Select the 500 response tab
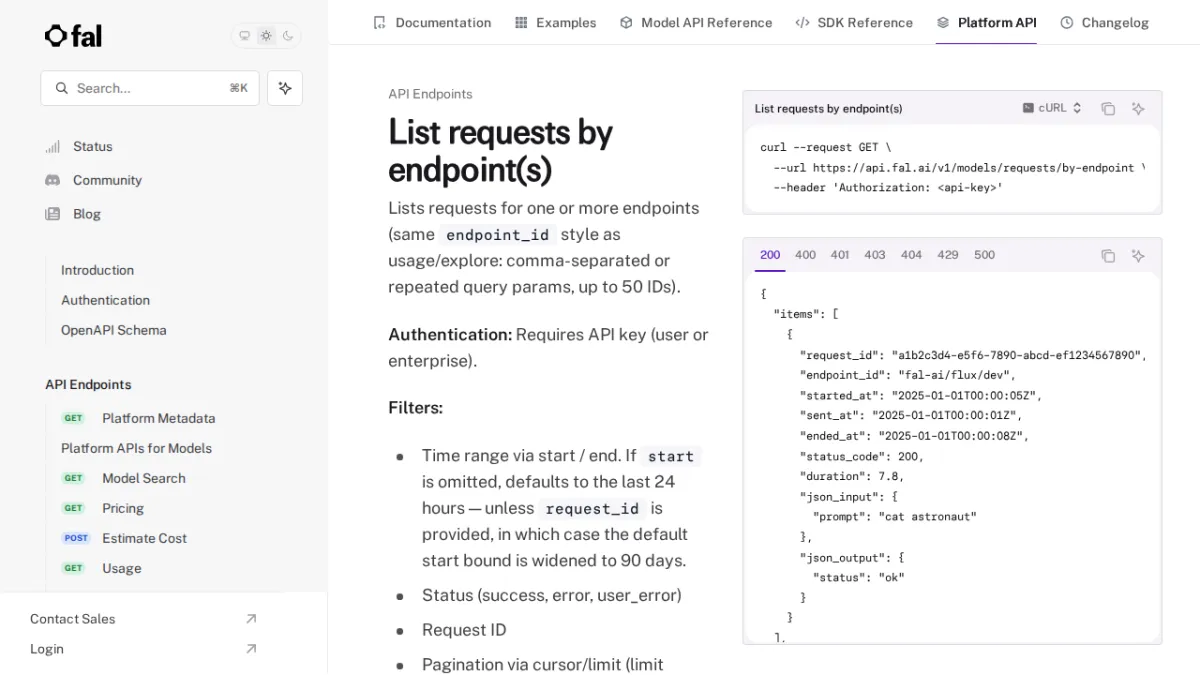This screenshot has width=1200, height=675. pyautogui.click(x=985, y=255)
